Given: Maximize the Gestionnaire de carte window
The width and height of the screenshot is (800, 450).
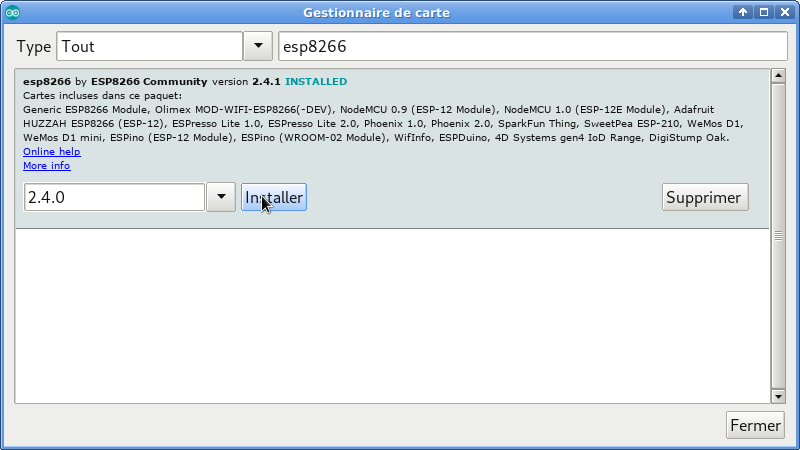Looking at the screenshot, I should click(x=764, y=12).
